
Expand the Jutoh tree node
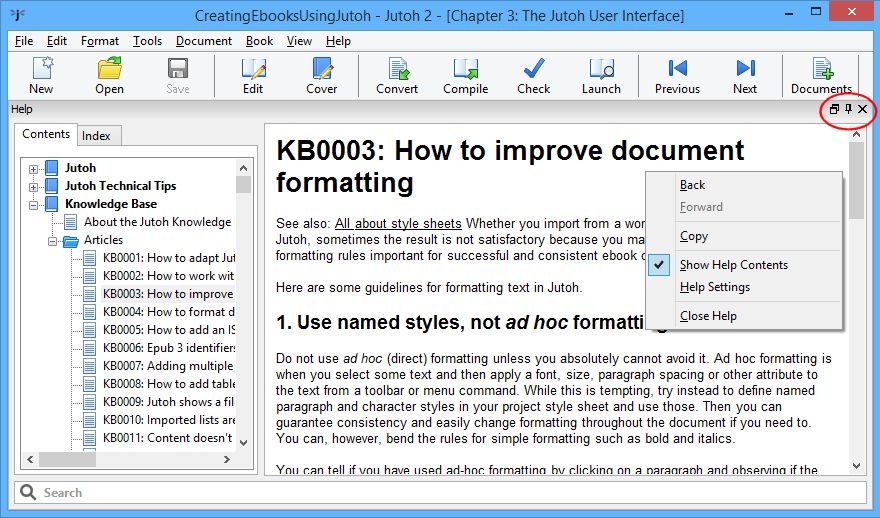click(33, 169)
